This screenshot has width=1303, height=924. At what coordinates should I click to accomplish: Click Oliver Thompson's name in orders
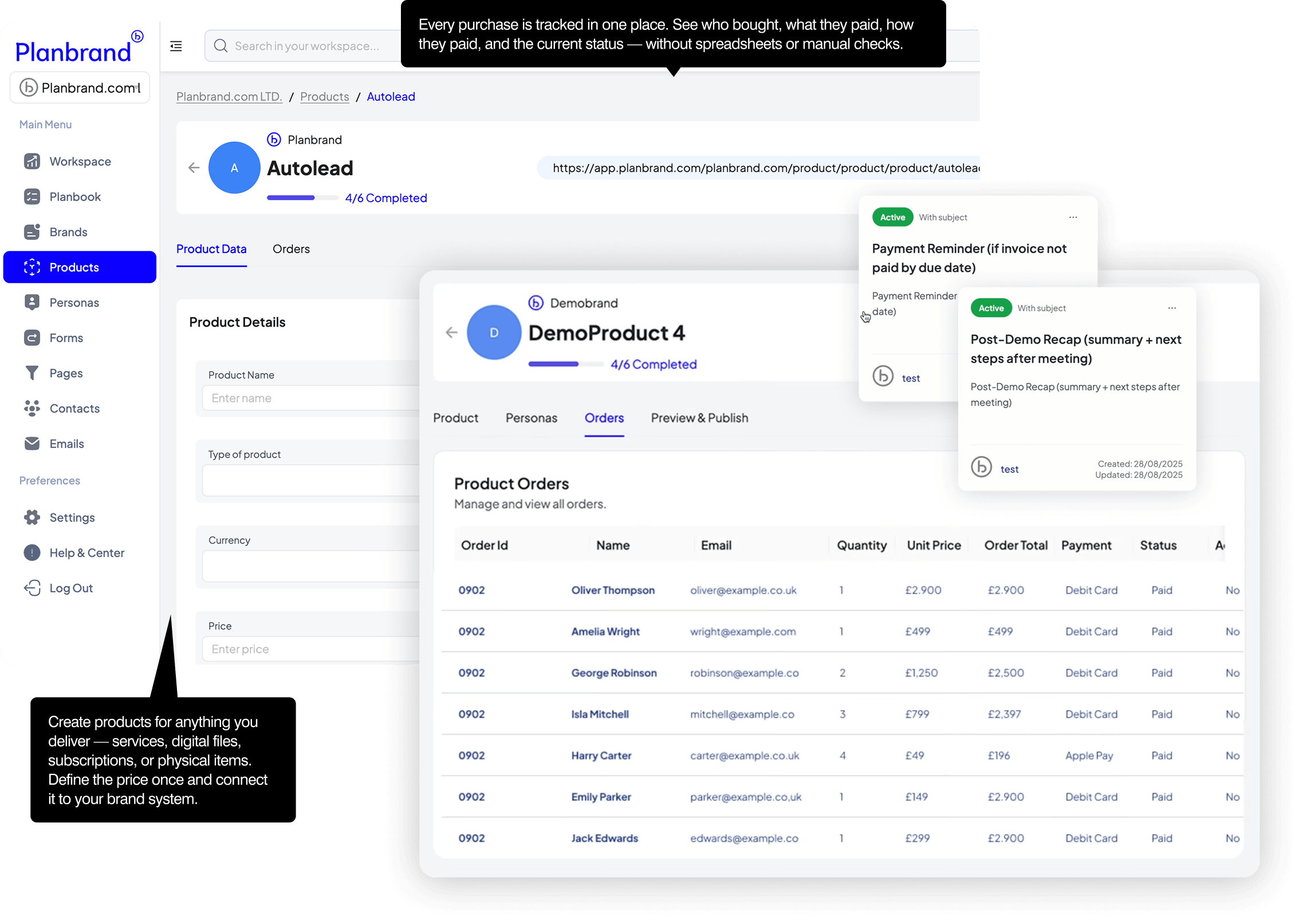tap(613, 591)
